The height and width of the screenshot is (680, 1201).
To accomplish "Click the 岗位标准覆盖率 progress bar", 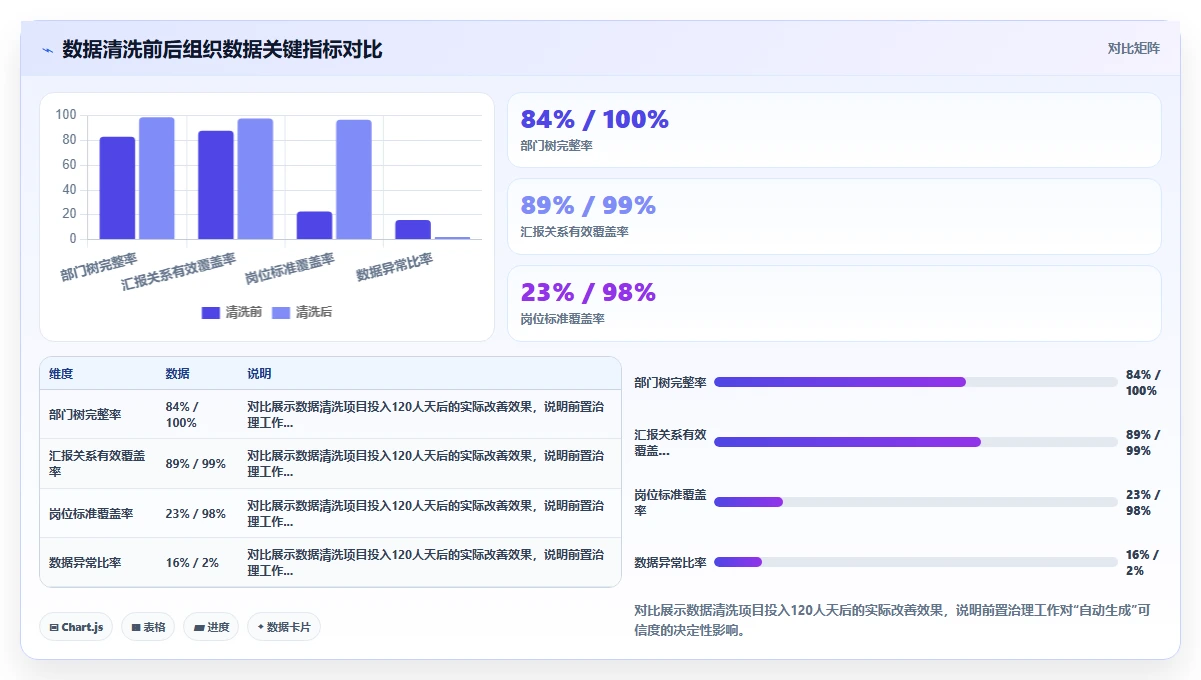I will [916, 502].
